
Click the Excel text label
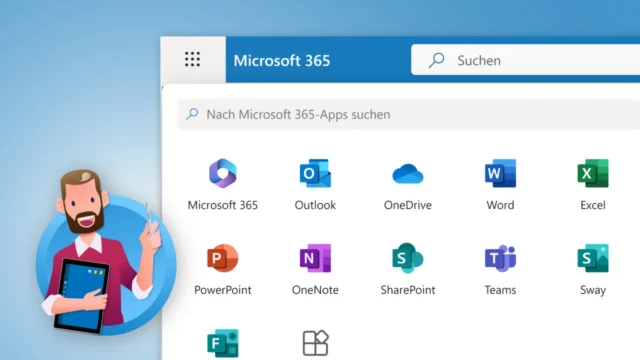click(x=593, y=205)
